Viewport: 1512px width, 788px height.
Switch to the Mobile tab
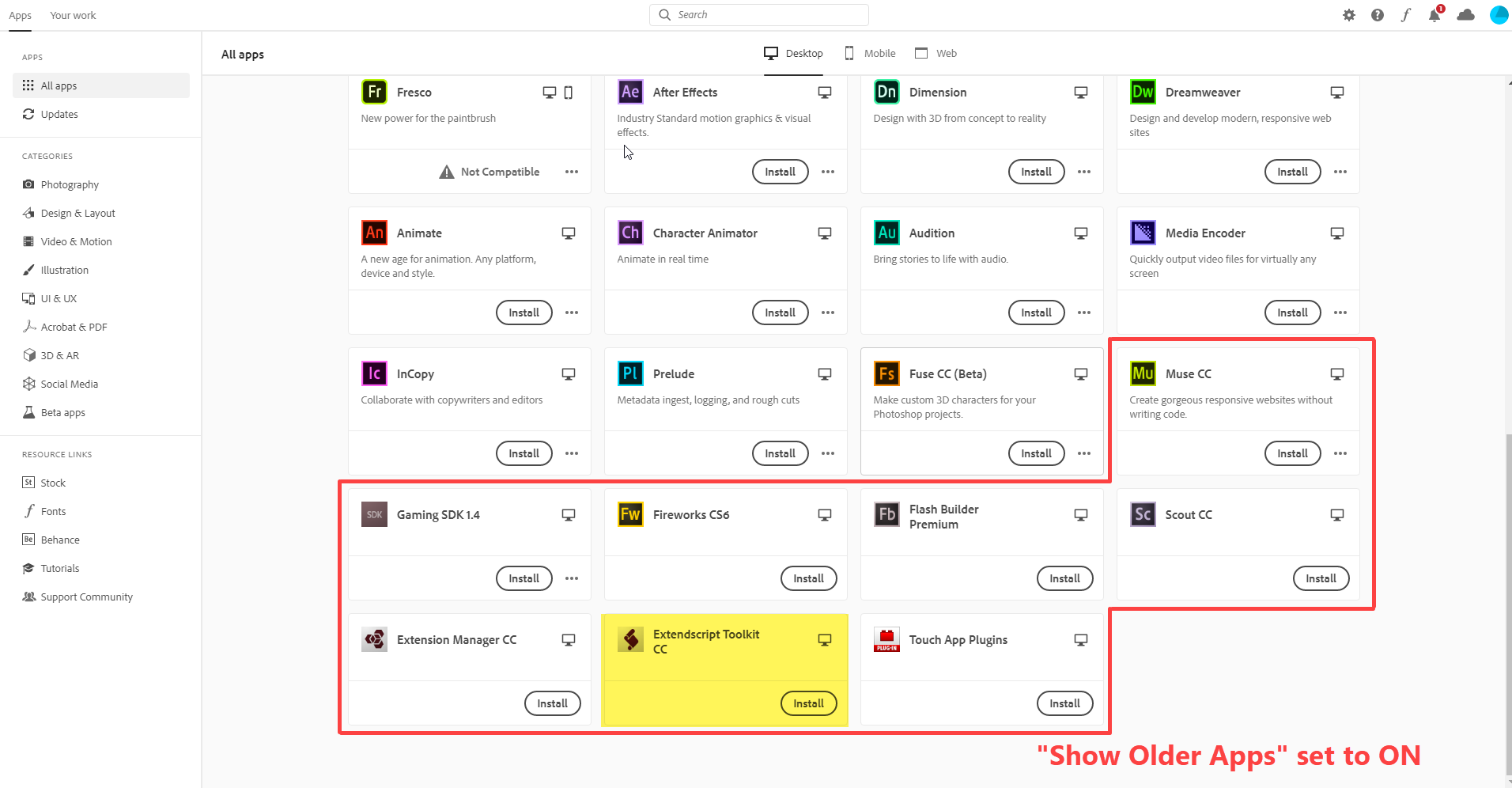(869, 53)
